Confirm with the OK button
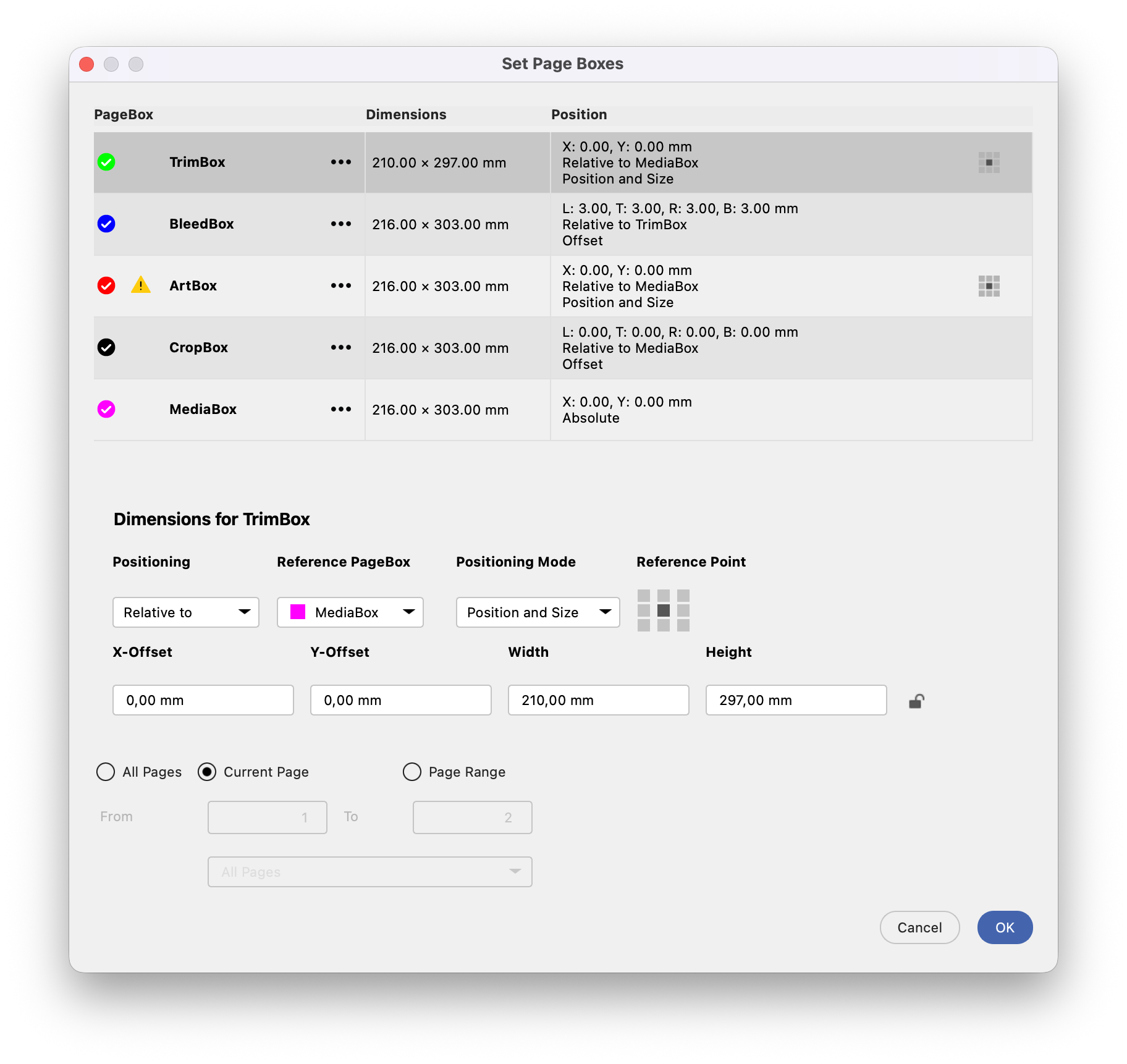 [x=1005, y=927]
